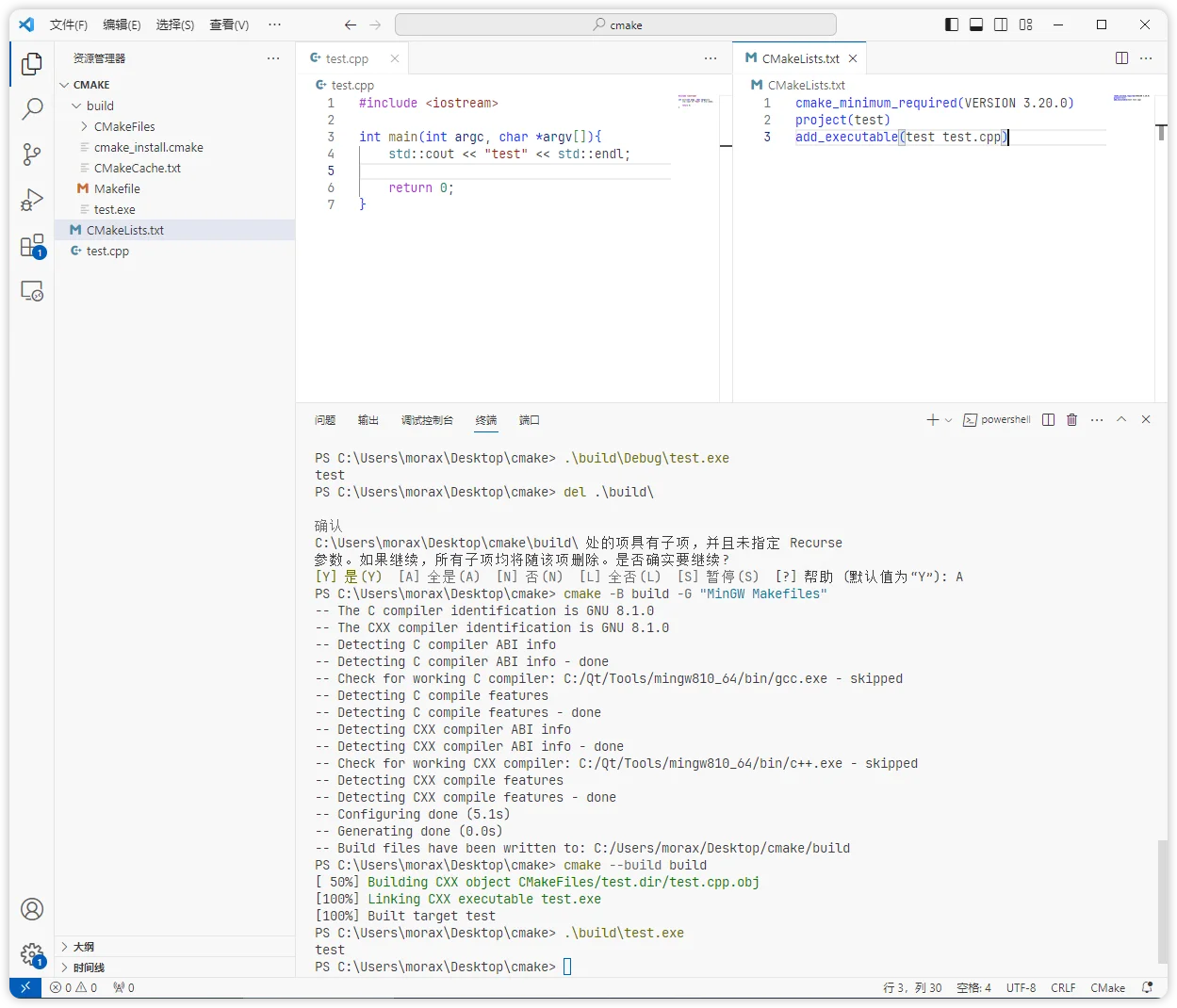Open the View (查看) menu

click(229, 24)
